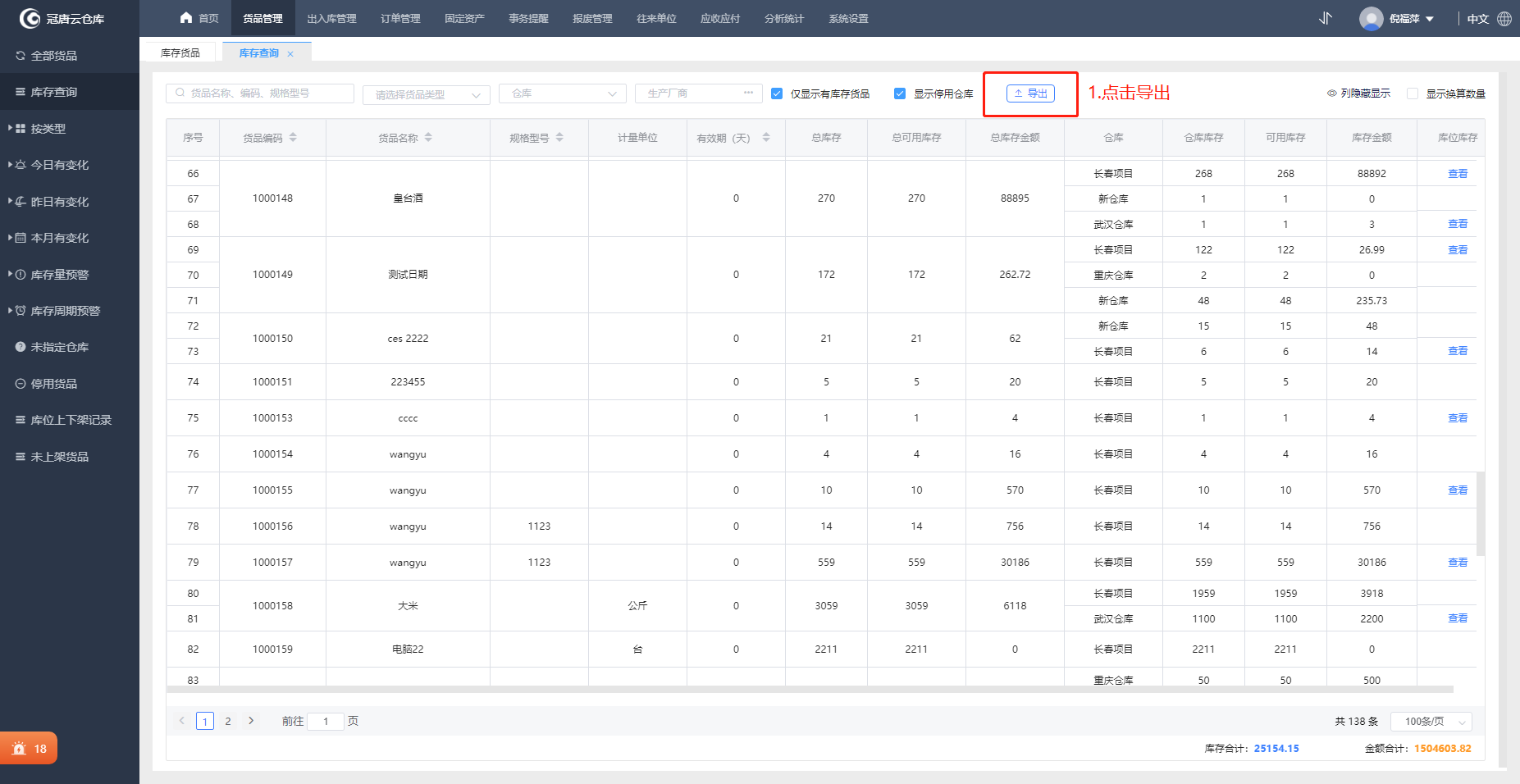Click the alarm badge showing 18
This screenshot has height=784, width=1520.
click(29, 748)
